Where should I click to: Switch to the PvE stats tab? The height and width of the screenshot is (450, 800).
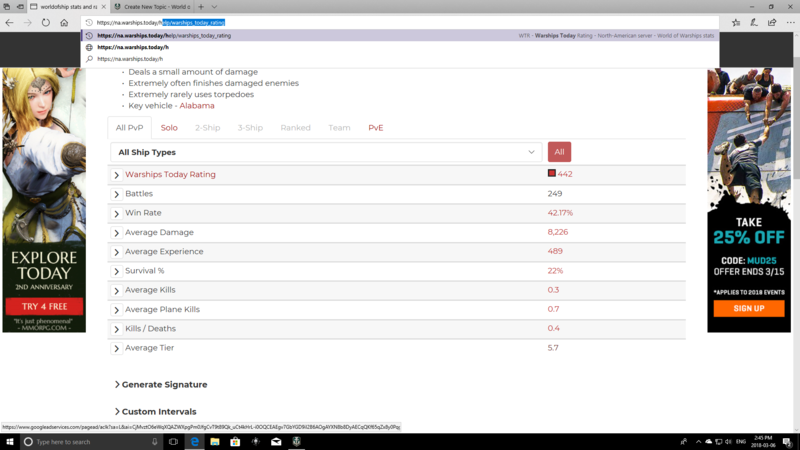tap(375, 128)
